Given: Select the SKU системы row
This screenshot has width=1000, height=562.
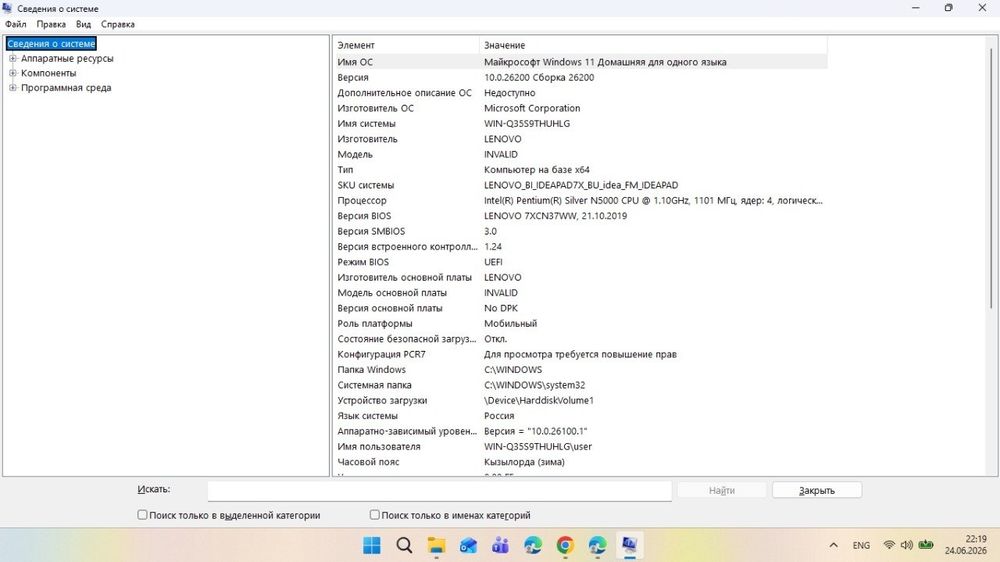Looking at the screenshot, I should click(x=580, y=185).
